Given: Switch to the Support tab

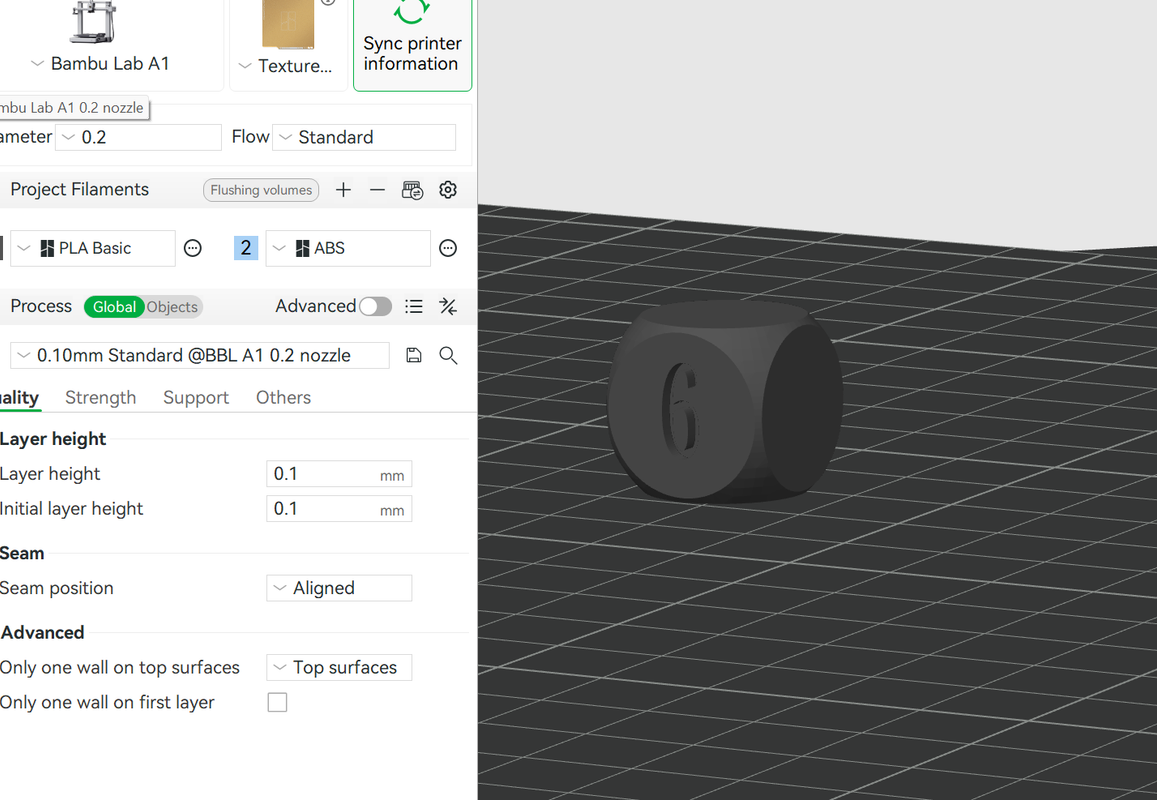Looking at the screenshot, I should coord(196,397).
